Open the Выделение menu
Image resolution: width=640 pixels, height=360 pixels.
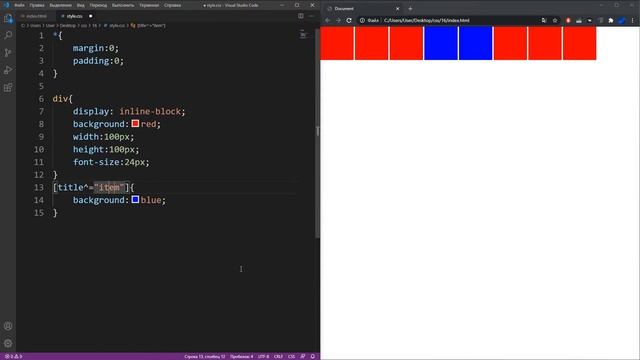60,5
